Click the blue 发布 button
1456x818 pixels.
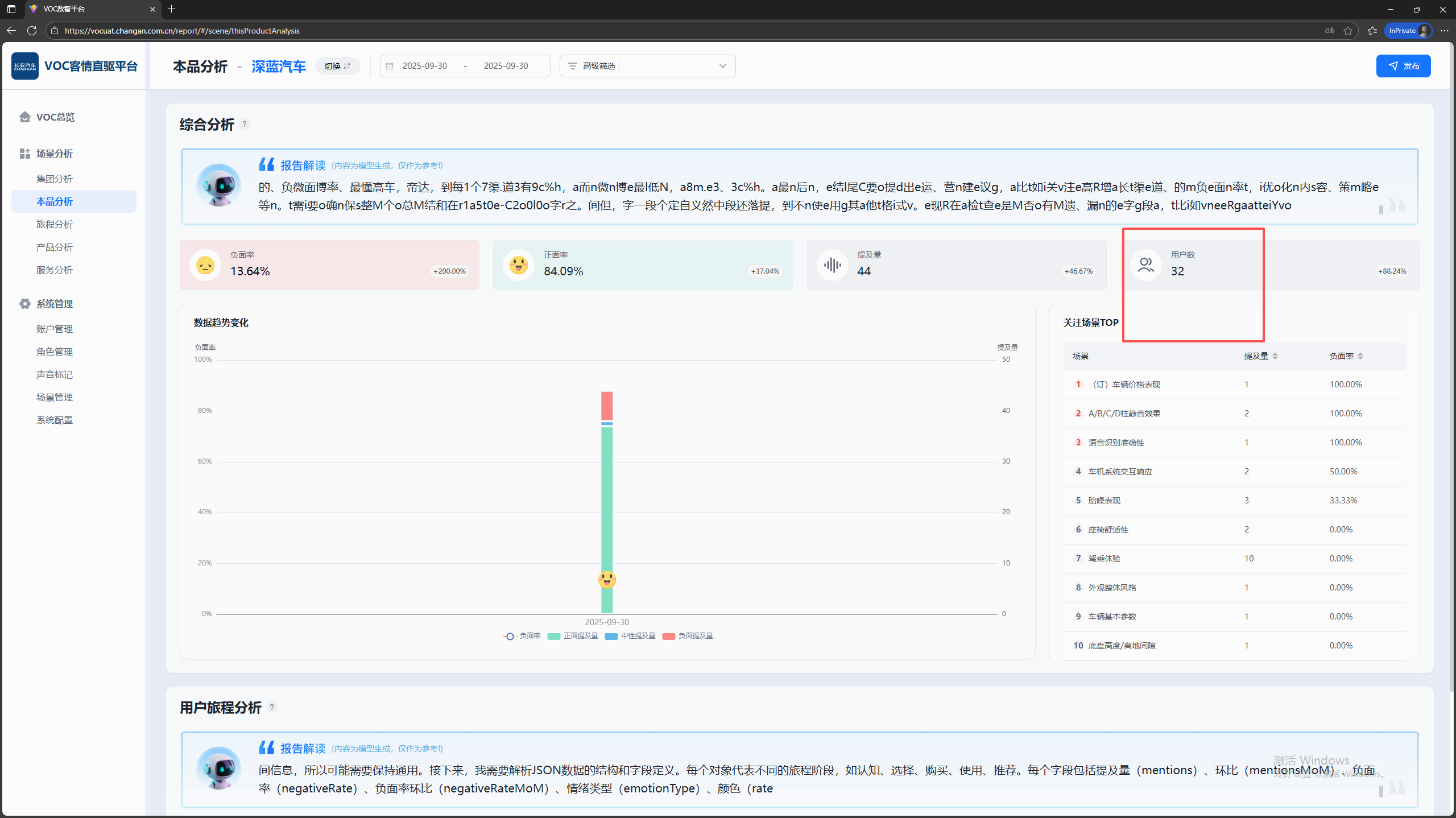tap(1403, 66)
